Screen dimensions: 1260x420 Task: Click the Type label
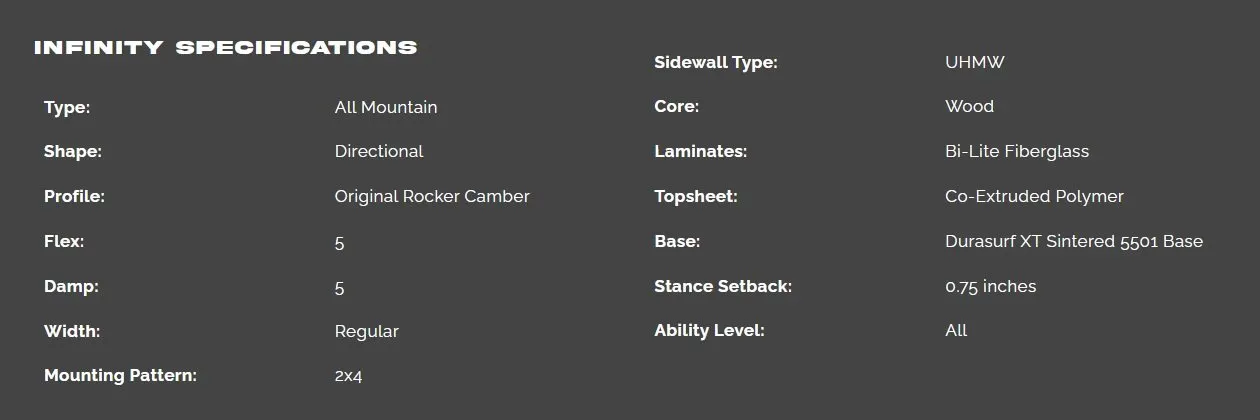(x=67, y=107)
